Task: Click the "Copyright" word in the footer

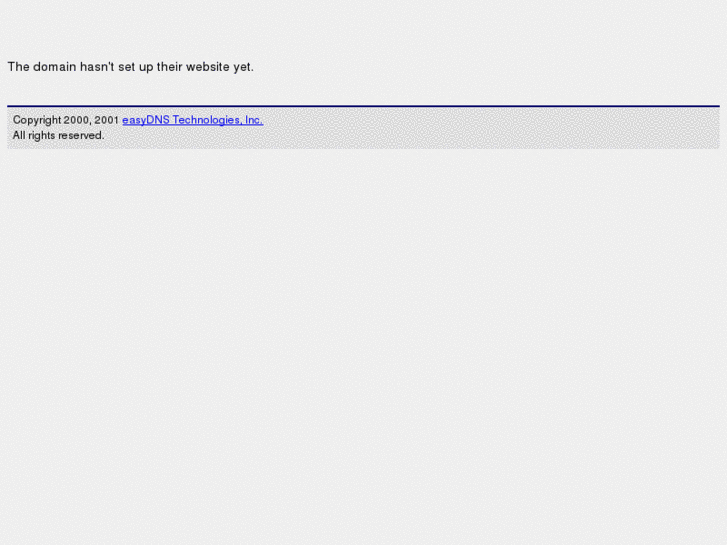Action: point(37,120)
